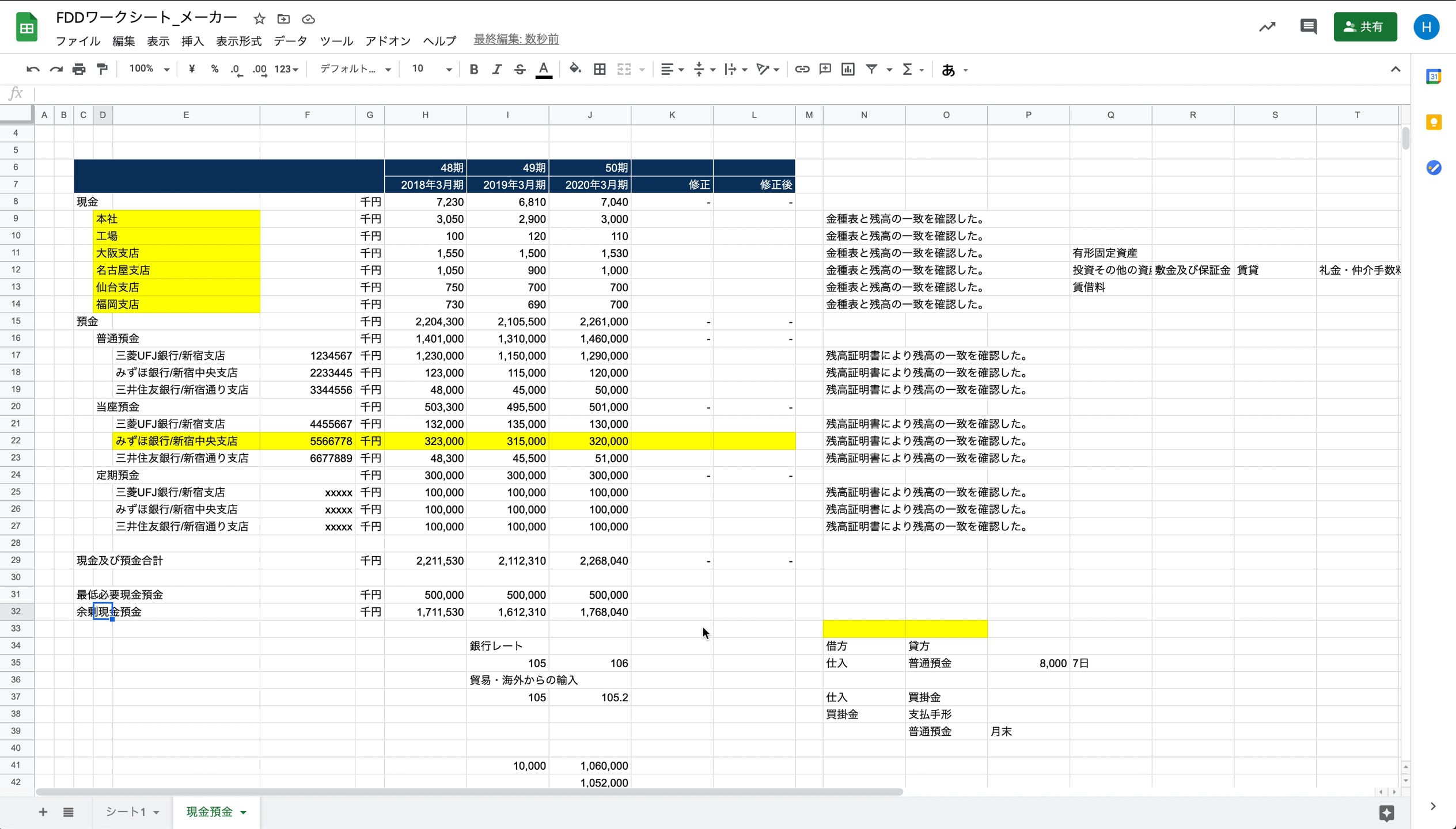Image resolution: width=1456 pixels, height=829 pixels.
Task: Click the insert chart icon
Action: click(x=848, y=69)
